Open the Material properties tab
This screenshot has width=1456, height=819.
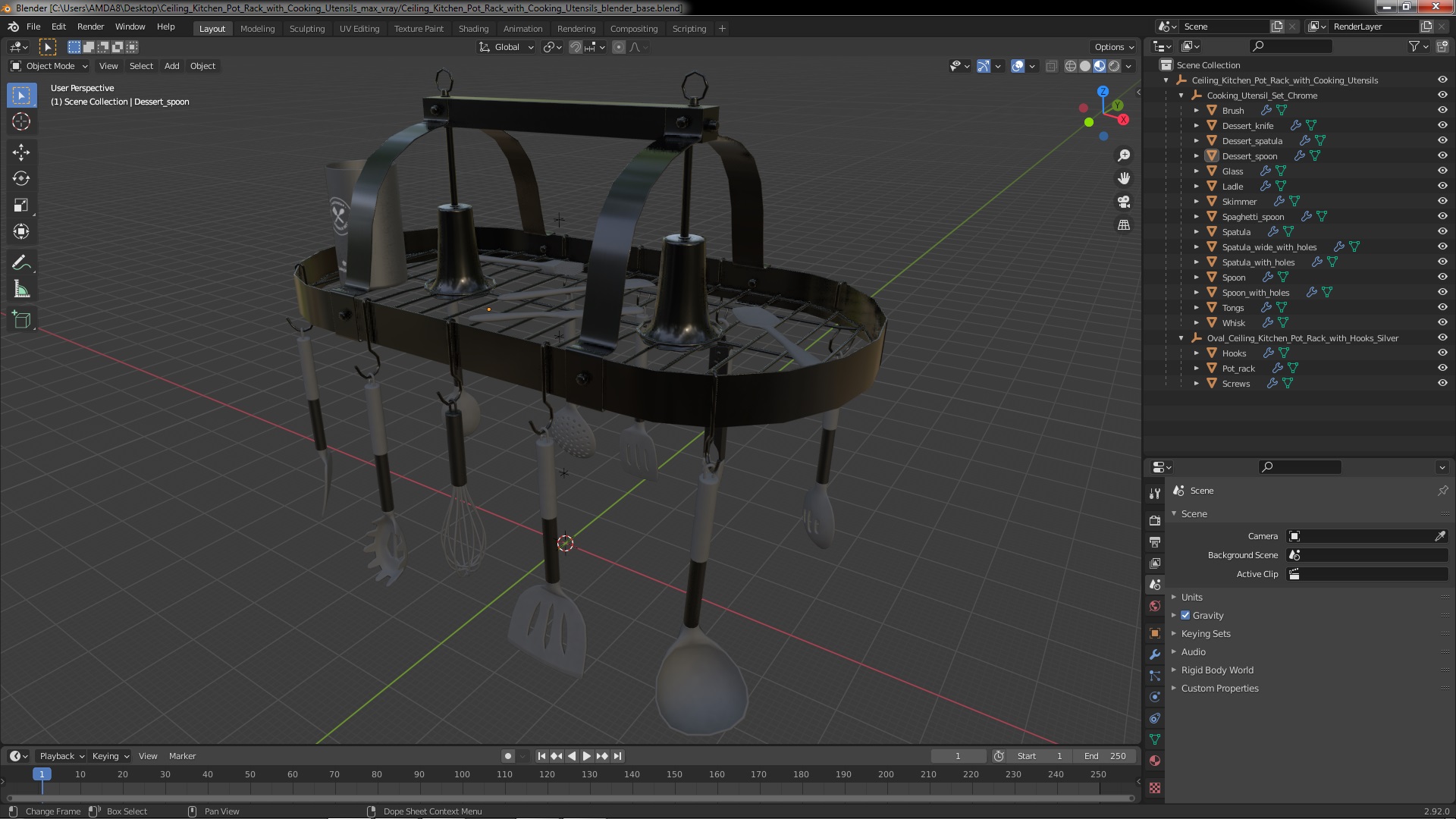(1154, 761)
